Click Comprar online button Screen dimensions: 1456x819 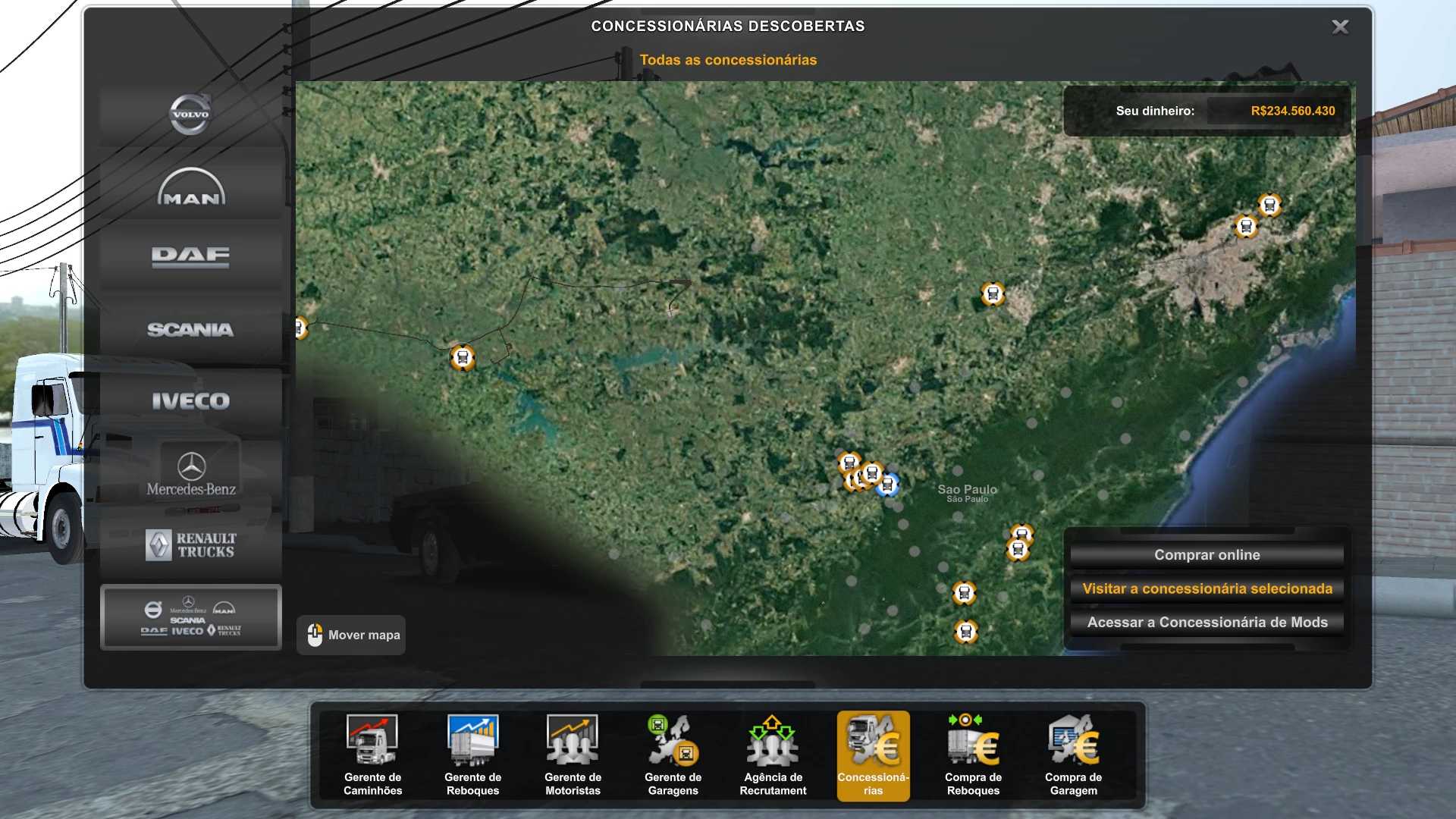click(1207, 555)
